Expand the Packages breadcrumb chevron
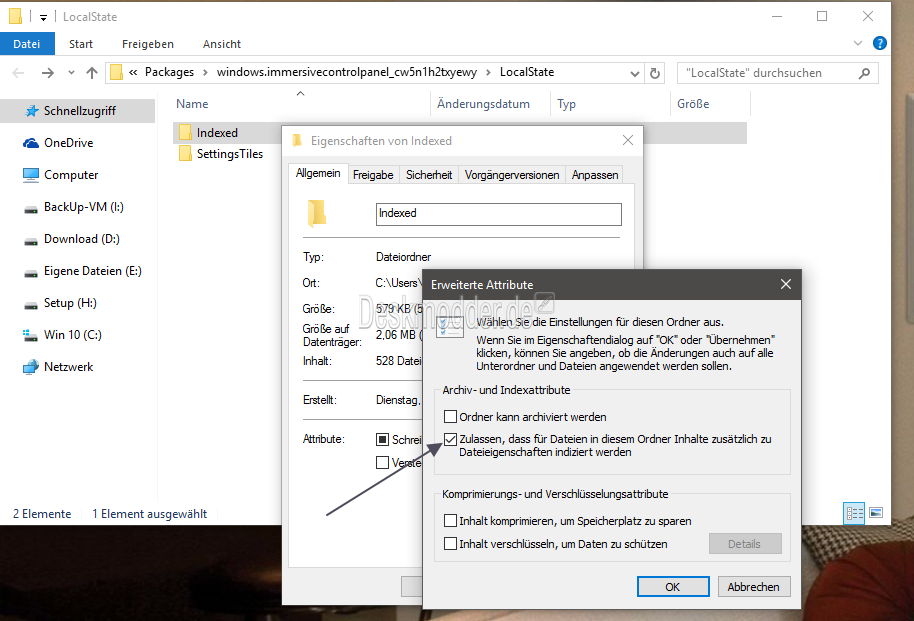 point(205,72)
